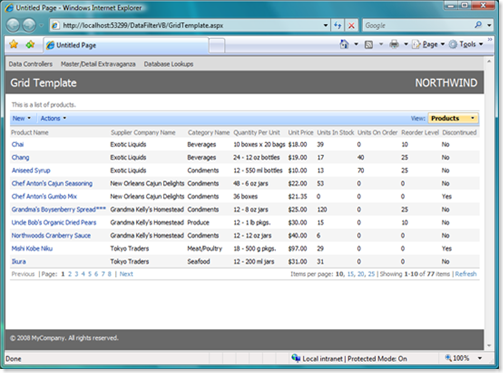Click the Add to Favorites icon
This screenshot has width=503, height=373.
pos(30,44)
